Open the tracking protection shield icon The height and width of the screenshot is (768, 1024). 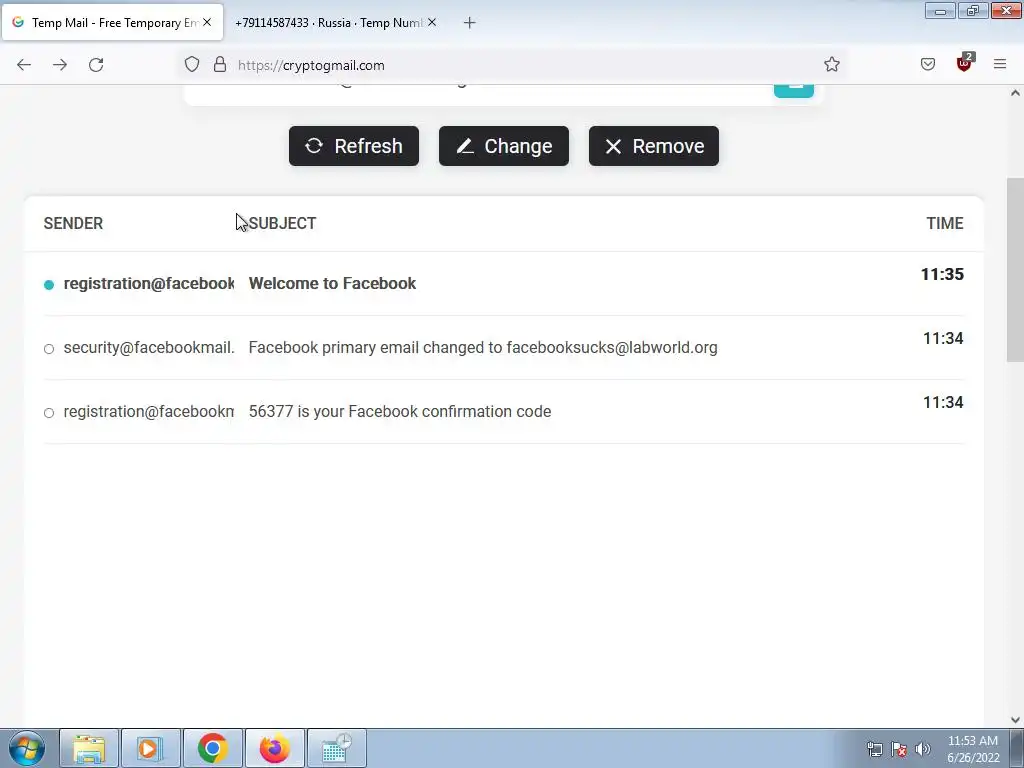191,65
